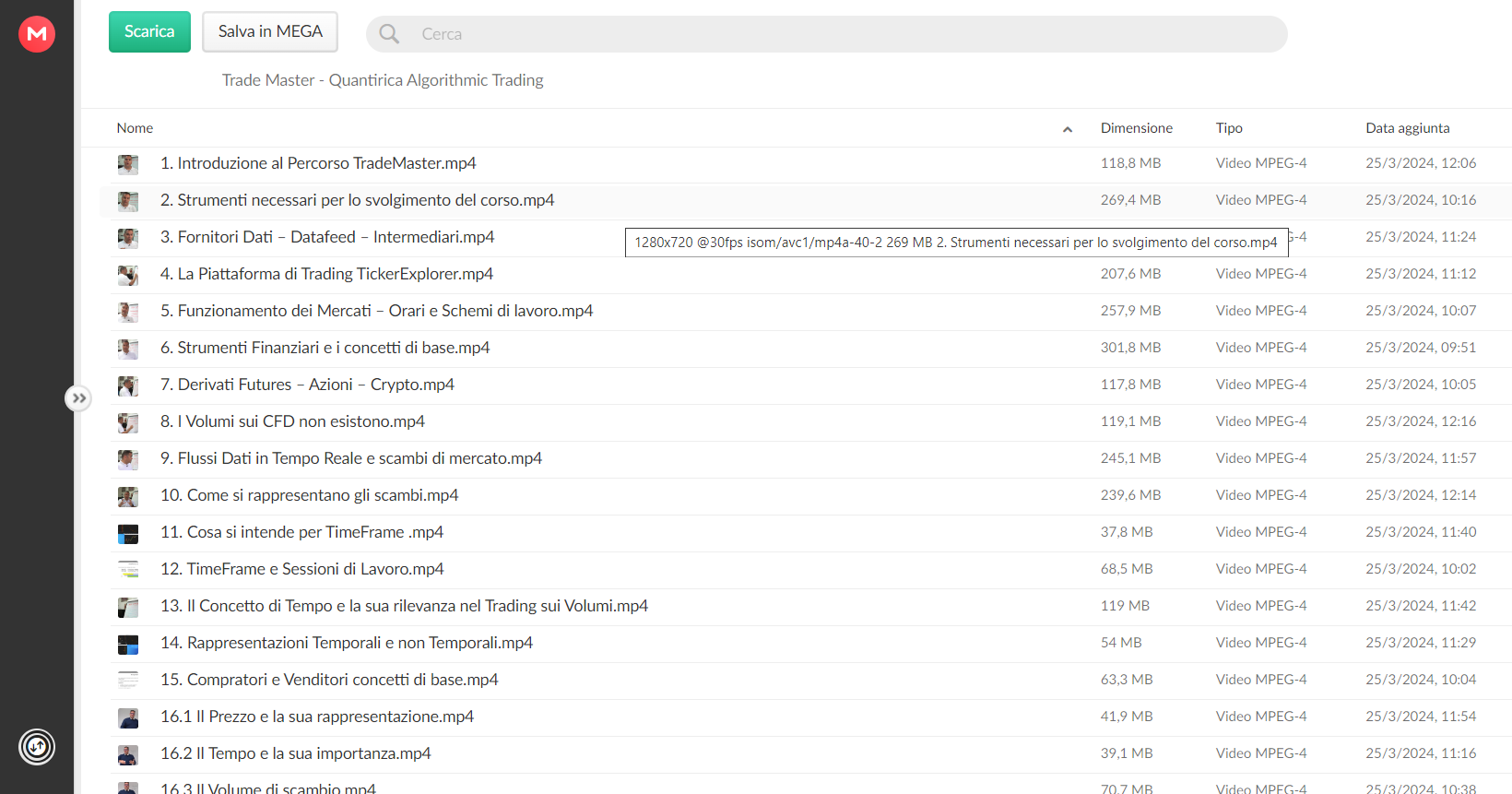Image resolution: width=1512 pixels, height=794 pixels.
Task: Sort files by the Tipo column
Action: click(x=1229, y=128)
